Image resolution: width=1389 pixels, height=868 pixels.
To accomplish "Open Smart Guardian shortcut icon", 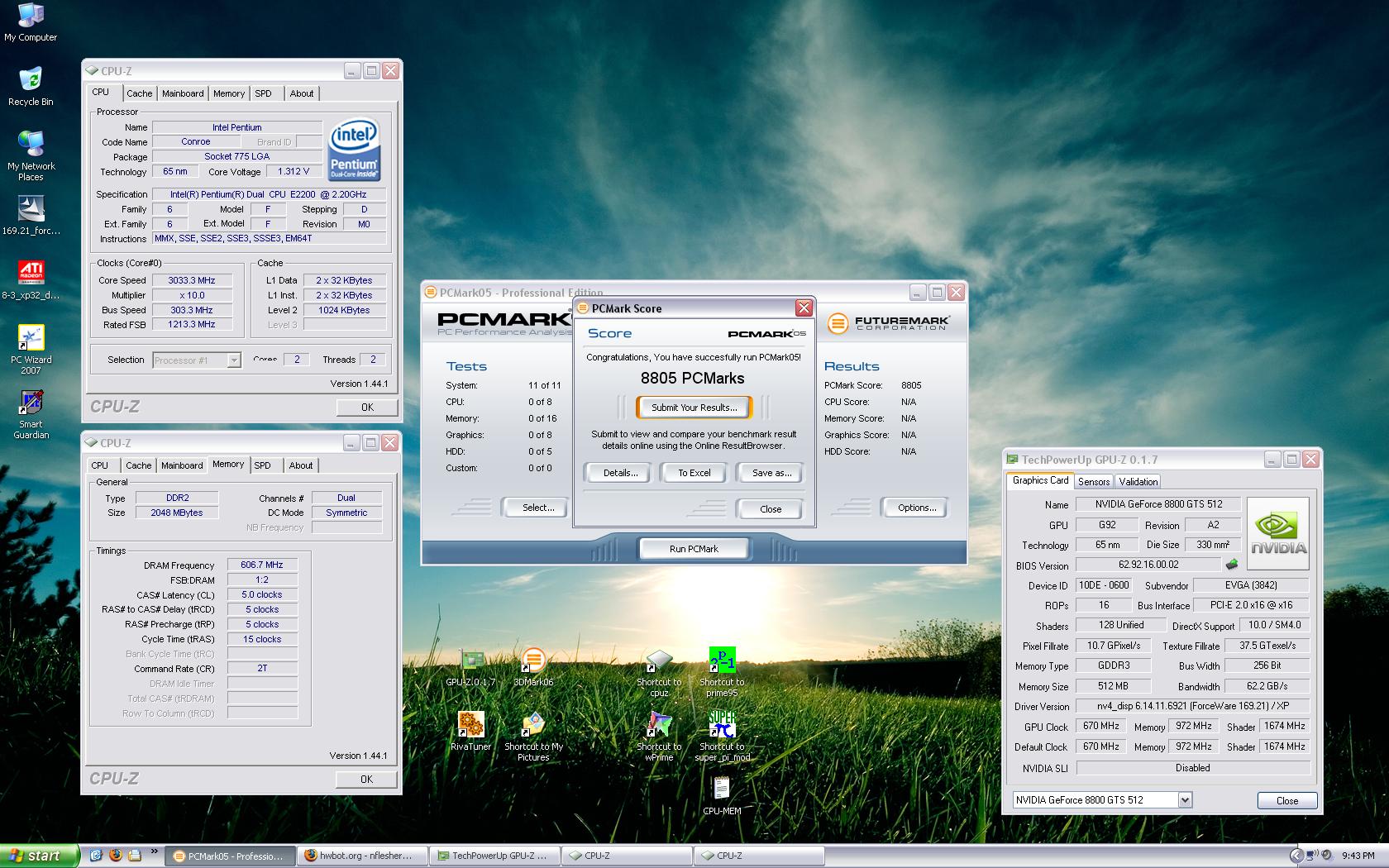I will click(x=31, y=414).
